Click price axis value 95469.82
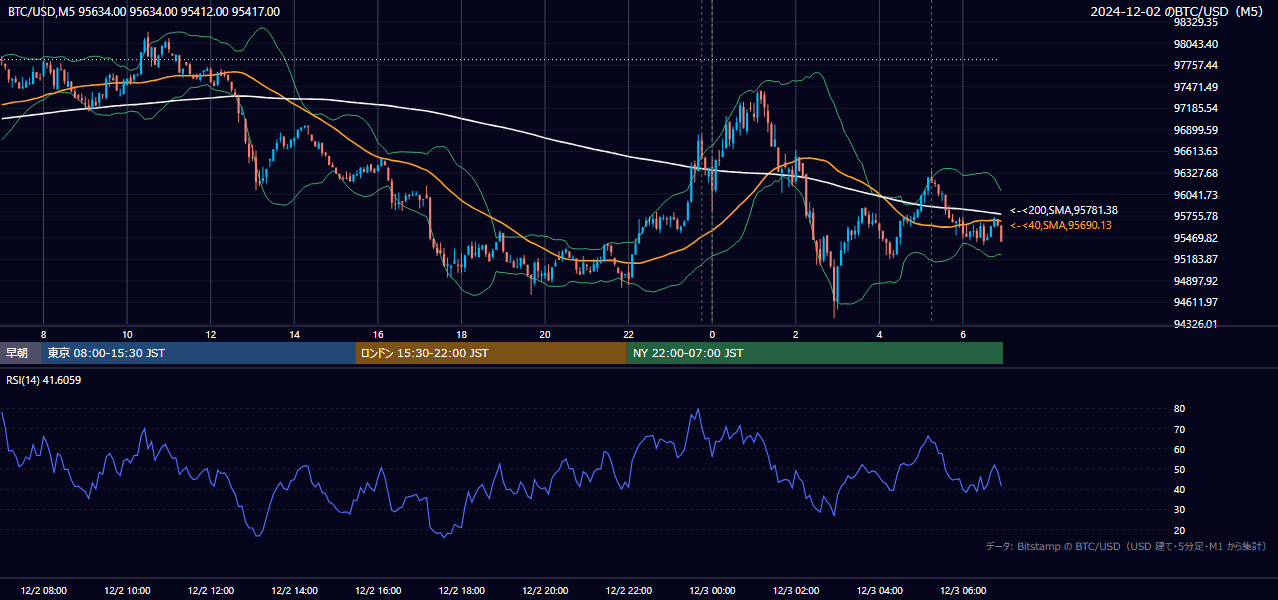 tap(1196, 238)
